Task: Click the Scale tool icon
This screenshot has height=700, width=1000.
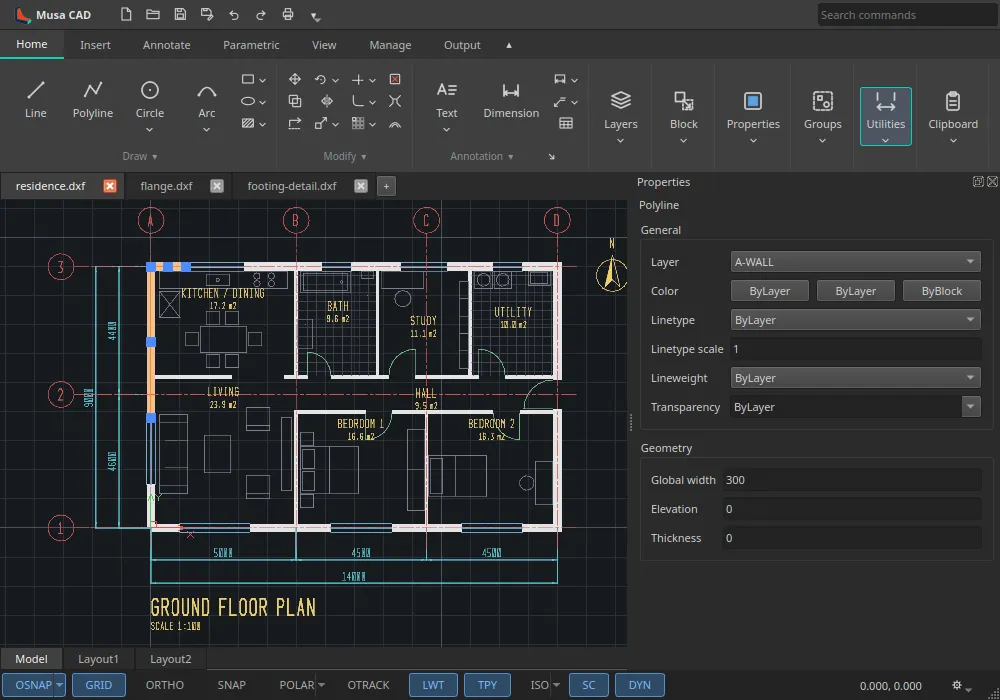Action: [x=321, y=123]
